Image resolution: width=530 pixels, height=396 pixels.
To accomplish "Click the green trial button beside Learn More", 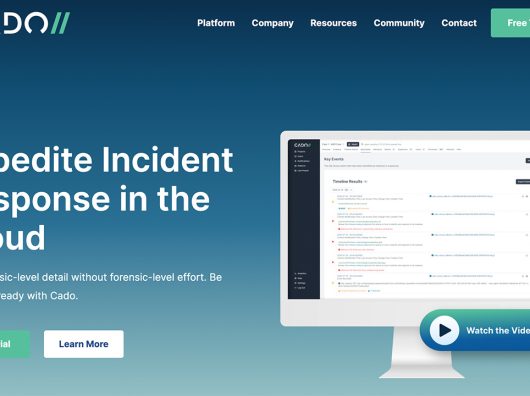I will (15, 344).
